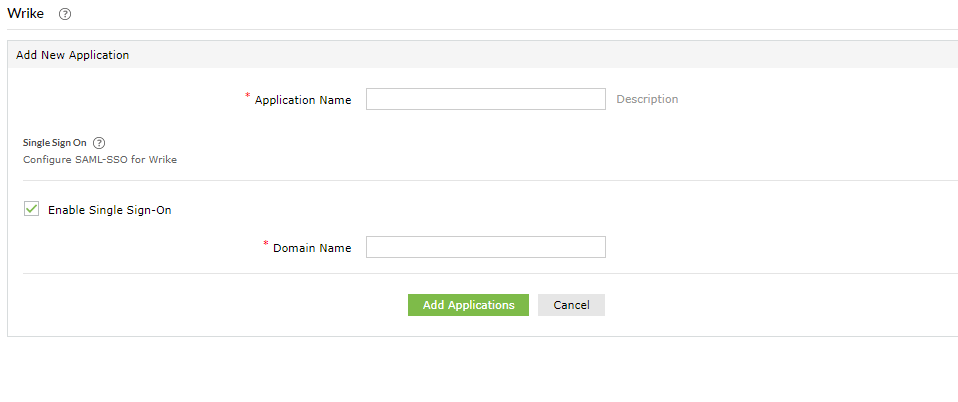Viewport: 958px width, 402px height.
Task: Click the red asterisk beside Application Name
Action: pos(248,96)
